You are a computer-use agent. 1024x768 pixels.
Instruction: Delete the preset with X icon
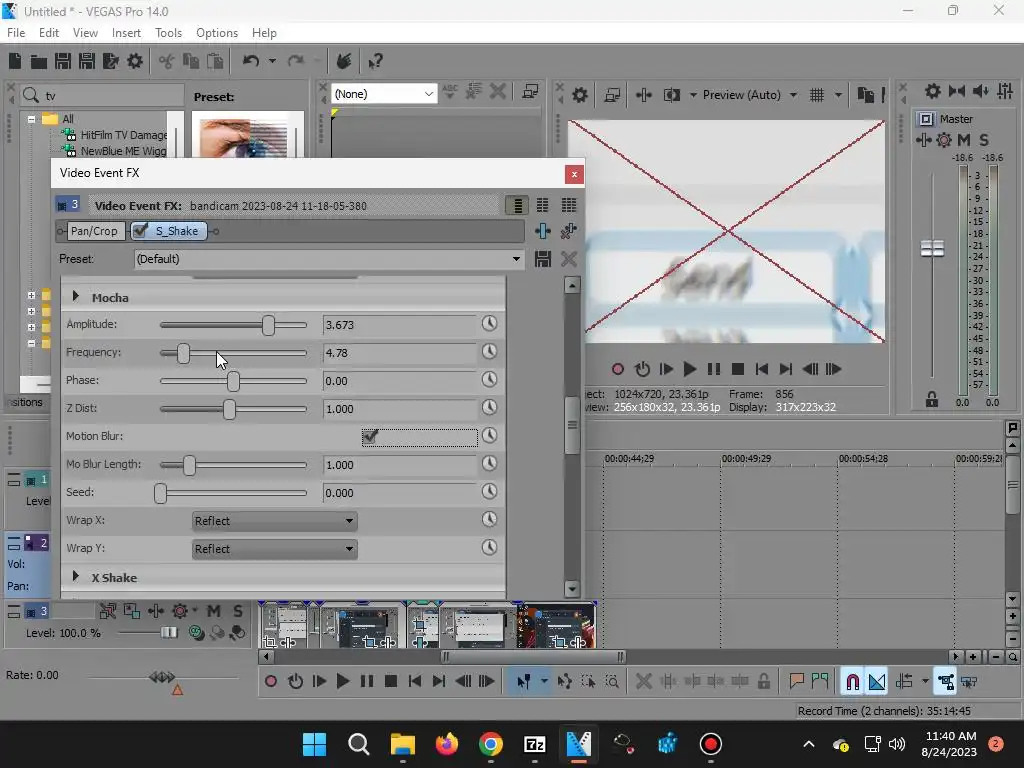coord(569,259)
